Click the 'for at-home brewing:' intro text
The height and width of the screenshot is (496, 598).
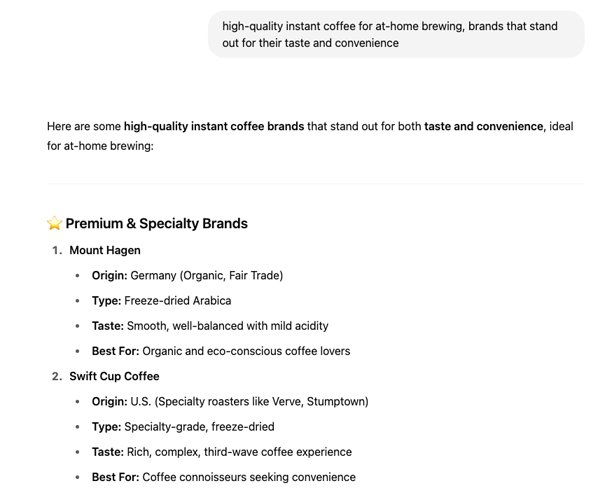(100, 146)
